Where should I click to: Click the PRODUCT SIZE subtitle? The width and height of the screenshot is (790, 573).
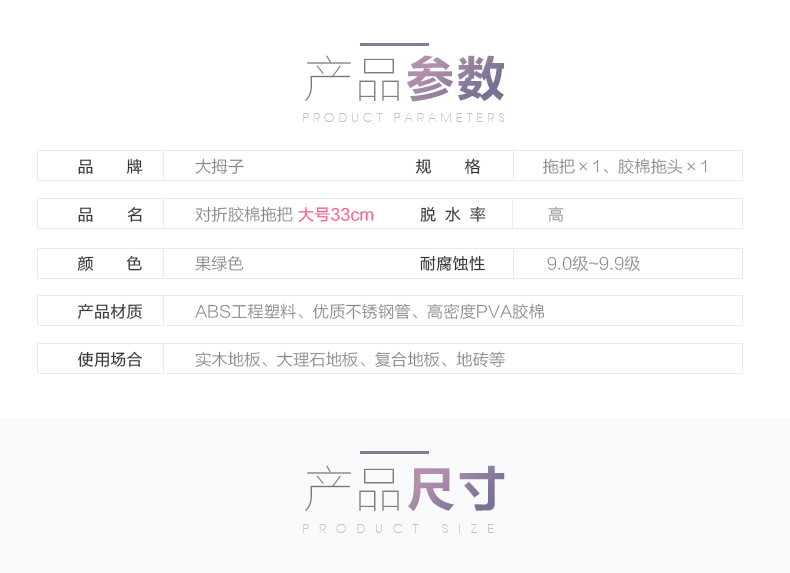point(399,529)
